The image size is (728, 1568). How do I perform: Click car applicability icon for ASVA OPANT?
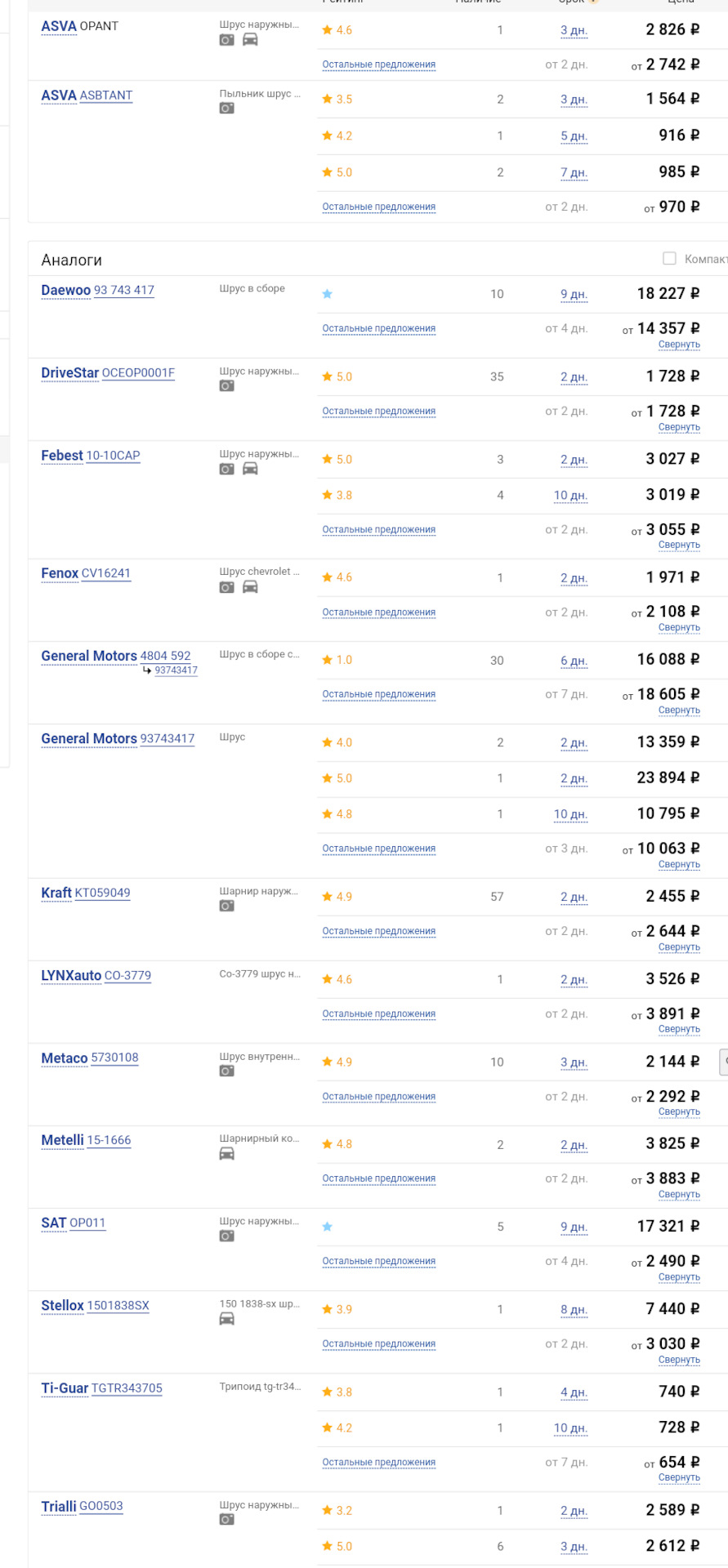250,40
